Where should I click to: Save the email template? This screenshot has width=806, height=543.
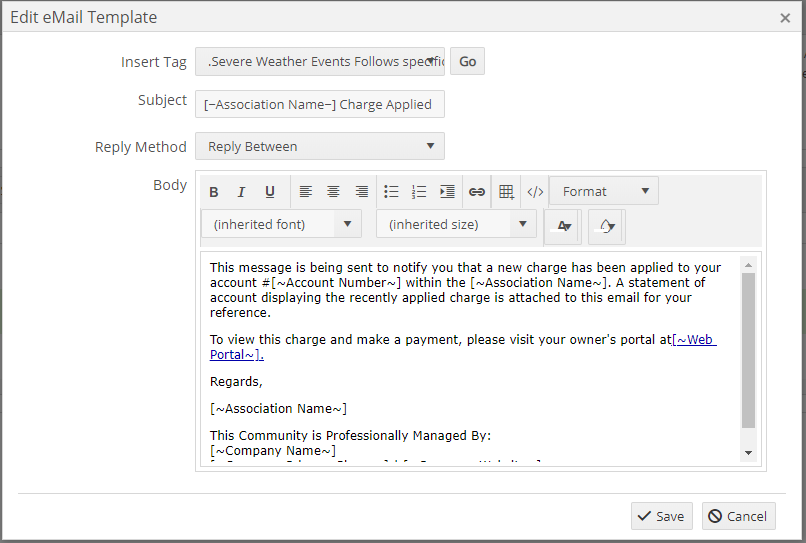pos(662,516)
